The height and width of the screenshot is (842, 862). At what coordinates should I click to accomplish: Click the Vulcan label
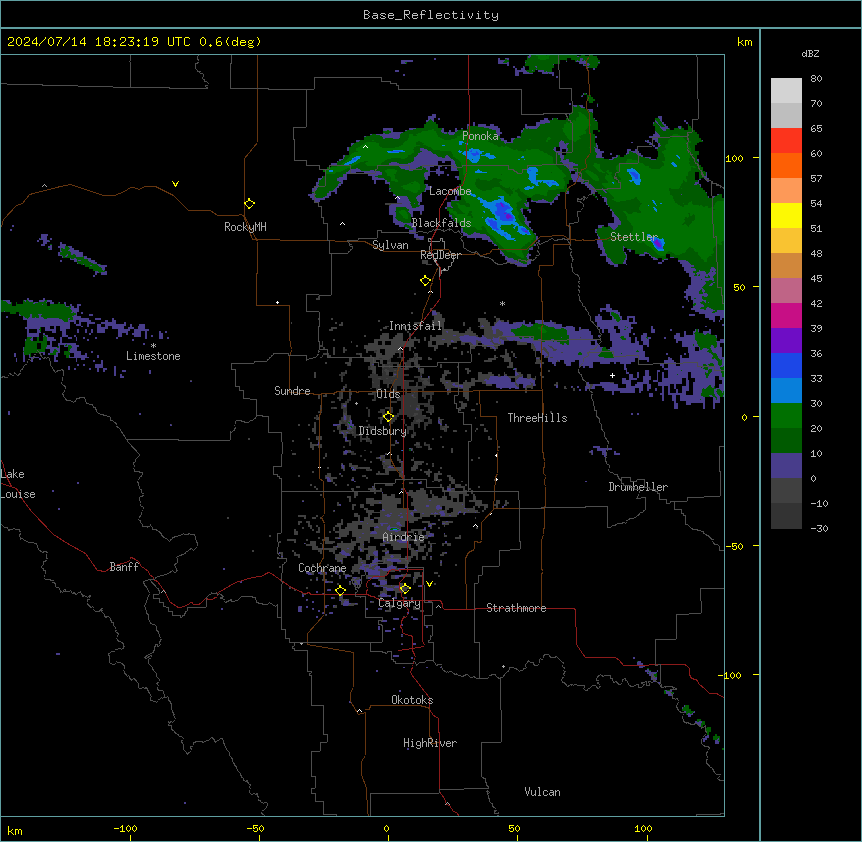tap(543, 792)
